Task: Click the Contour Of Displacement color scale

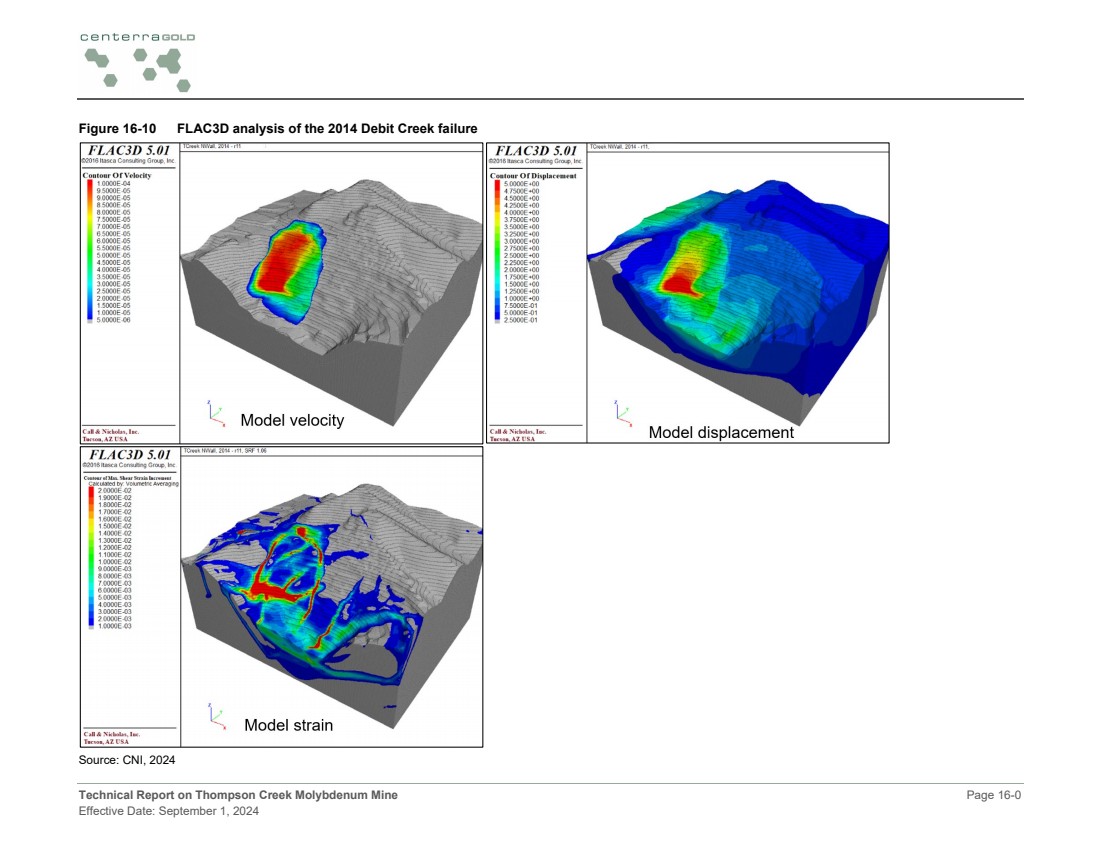Action: click(x=497, y=251)
